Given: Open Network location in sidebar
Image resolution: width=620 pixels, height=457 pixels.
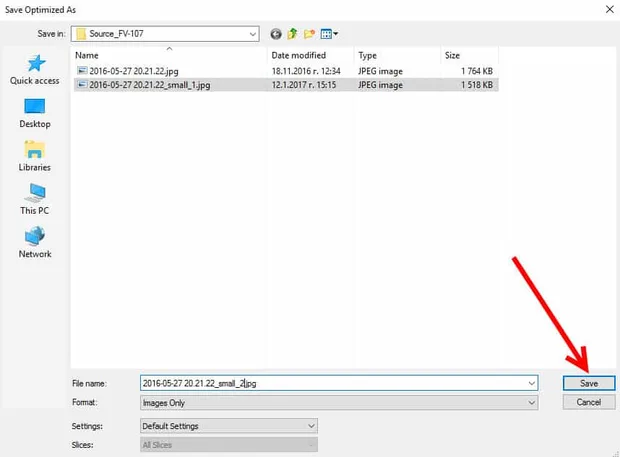Looking at the screenshot, I should [35, 243].
